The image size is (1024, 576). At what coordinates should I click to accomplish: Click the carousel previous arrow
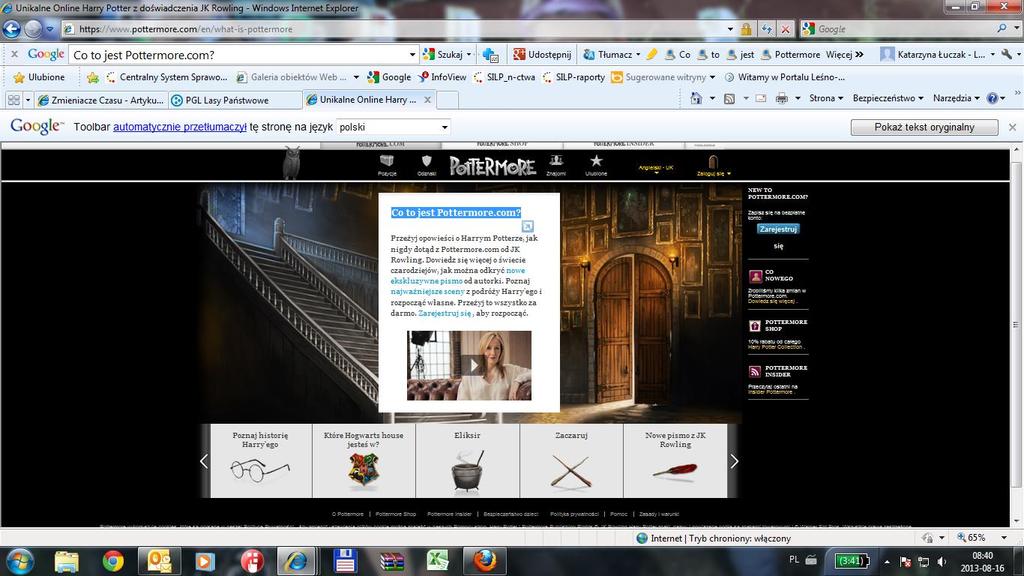tap(204, 461)
